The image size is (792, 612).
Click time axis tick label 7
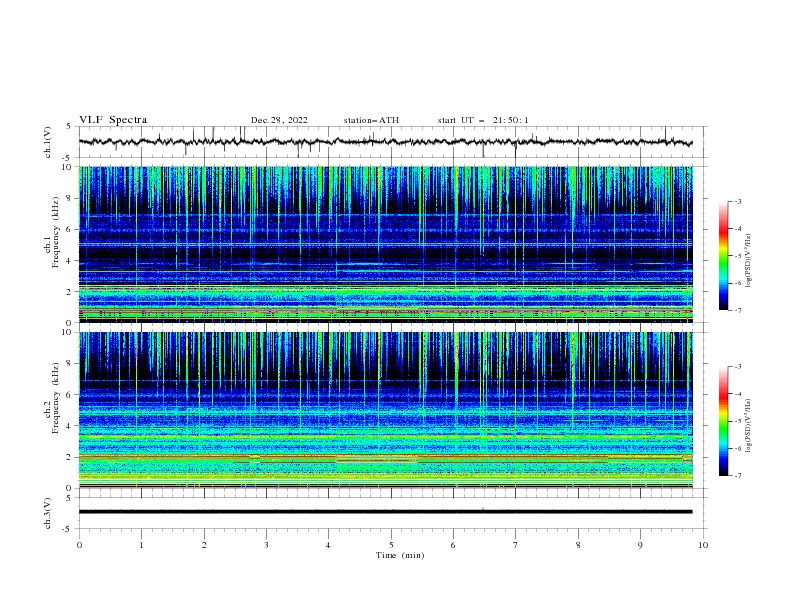tap(516, 545)
